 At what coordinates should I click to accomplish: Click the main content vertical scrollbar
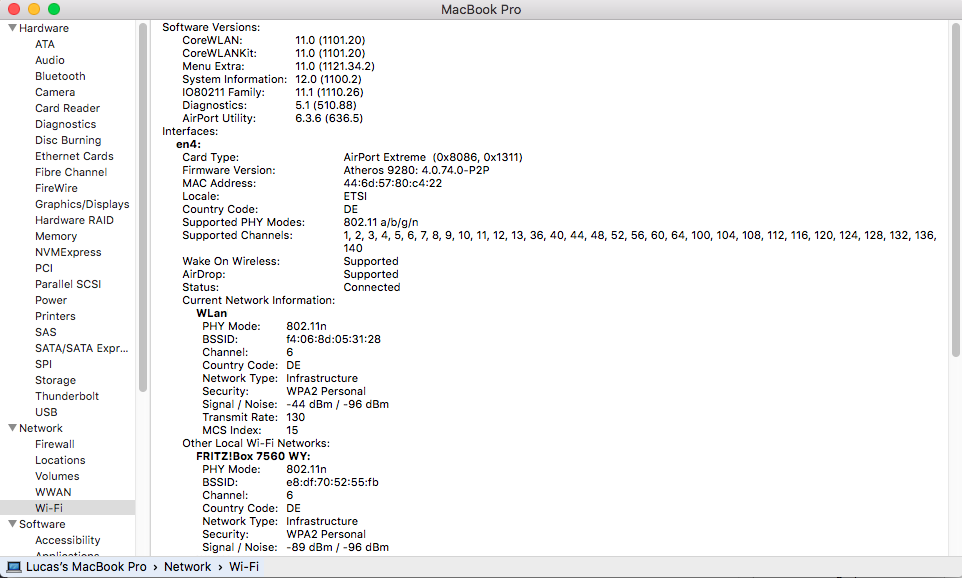956,190
